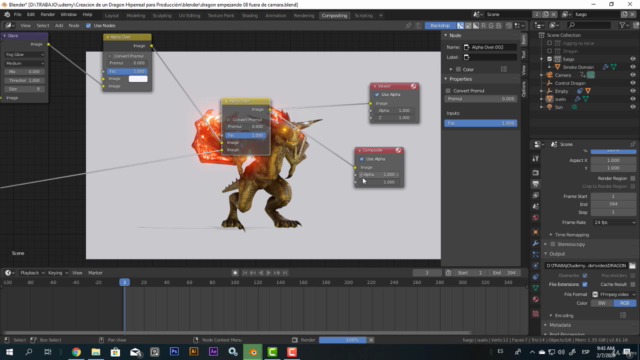The image size is (640, 360).
Task: Click the white Image color swatch on Alpha Over node
Action: (138, 79)
